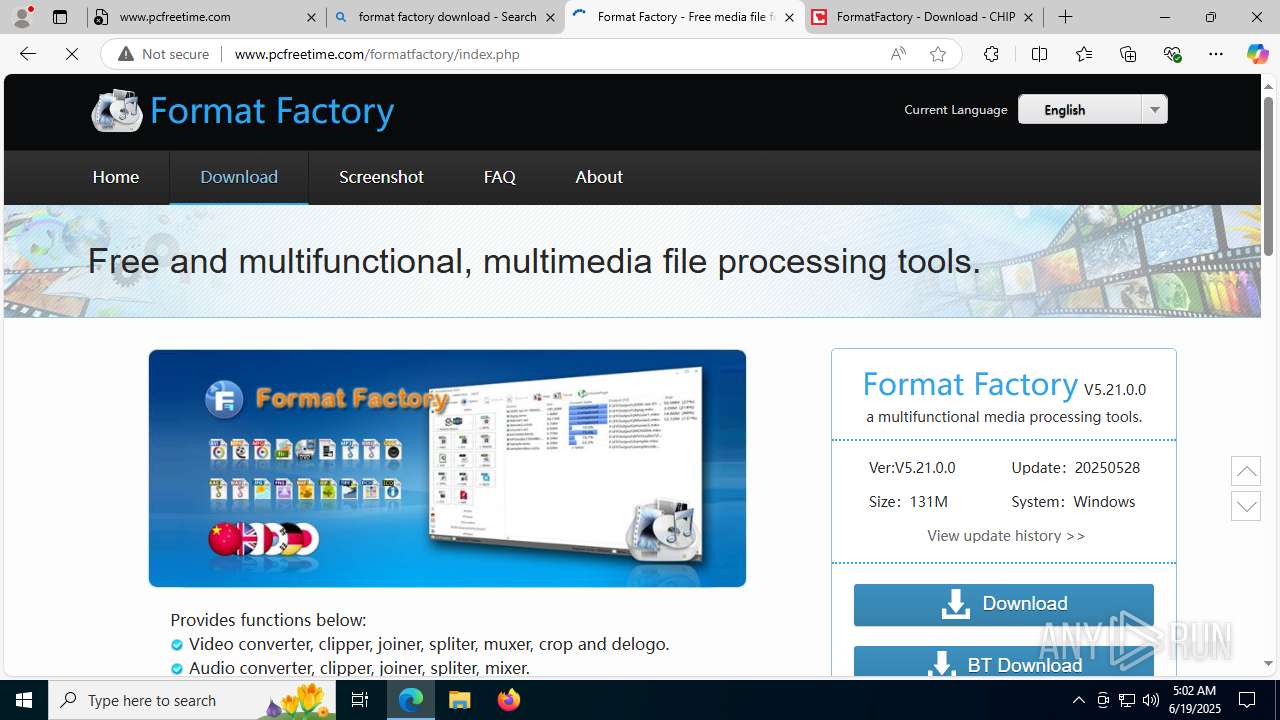The width and height of the screenshot is (1280, 720).
Task: Open the Collections icon
Action: pyautogui.click(x=1128, y=54)
